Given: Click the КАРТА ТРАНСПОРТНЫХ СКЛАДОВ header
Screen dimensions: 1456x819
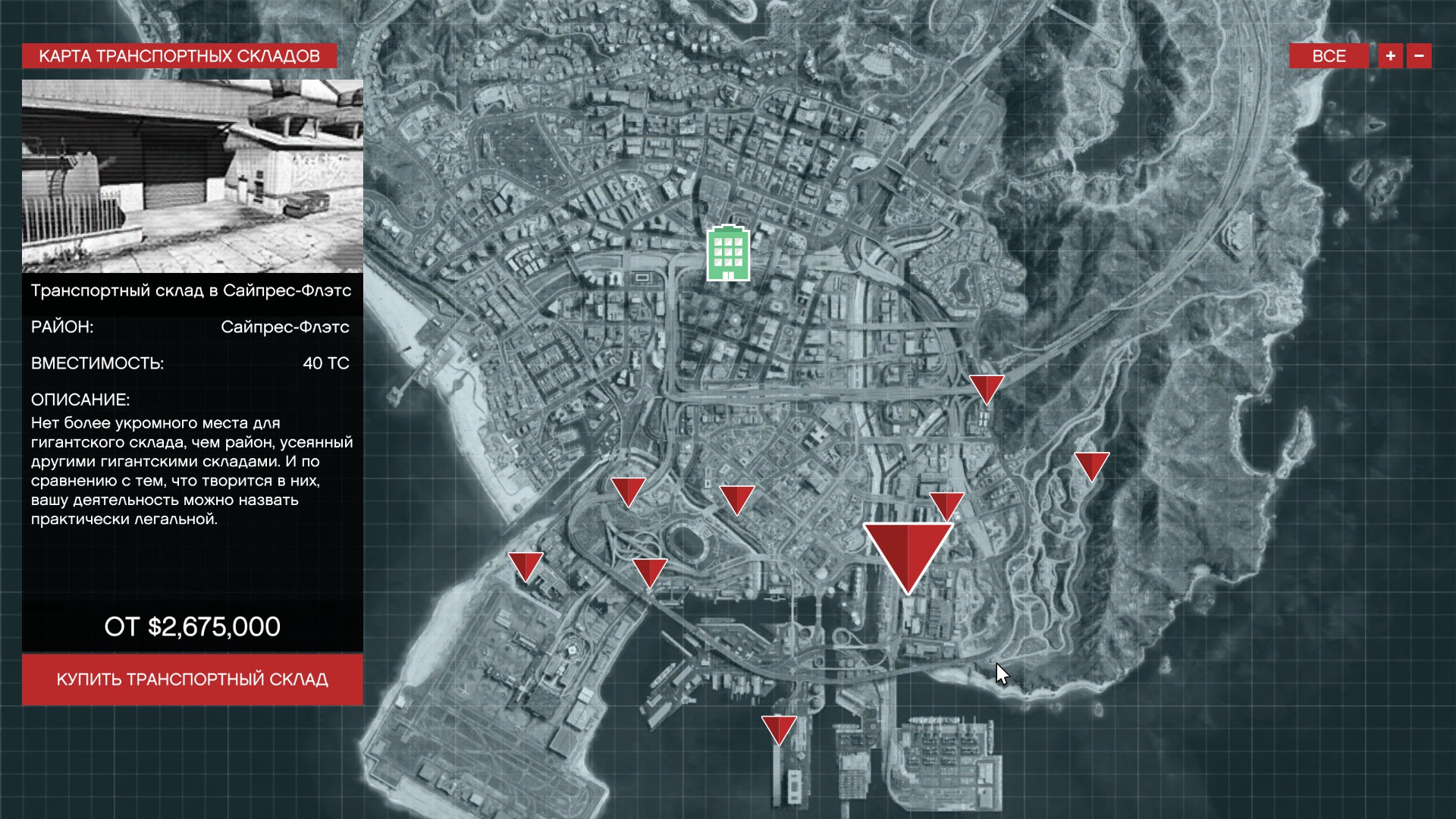Looking at the screenshot, I should coord(180,56).
